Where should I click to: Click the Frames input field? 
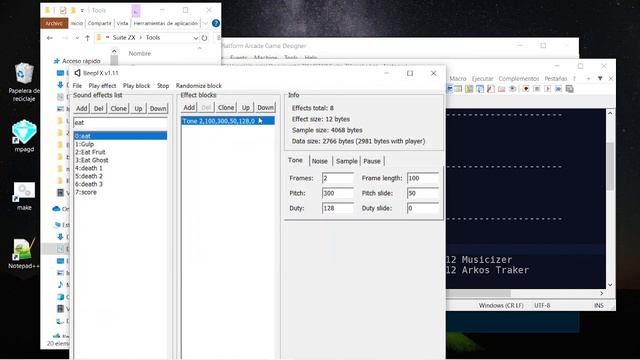click(x=338, y=178)
